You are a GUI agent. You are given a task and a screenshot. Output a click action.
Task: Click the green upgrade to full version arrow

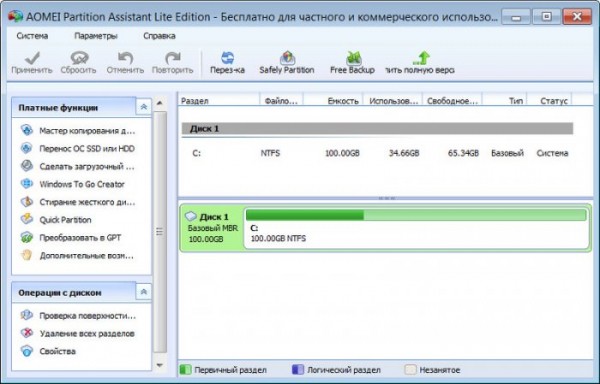422,58
